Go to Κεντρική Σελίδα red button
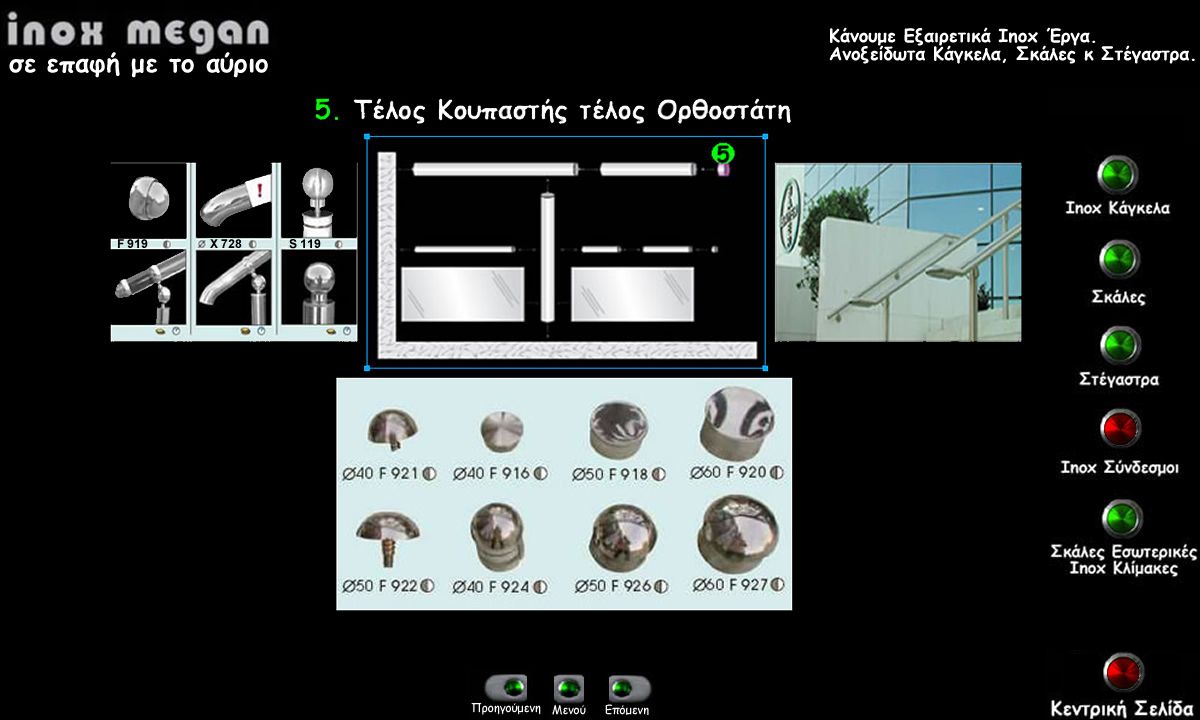Viewport: 1200px width, 720px height. 1122,671
